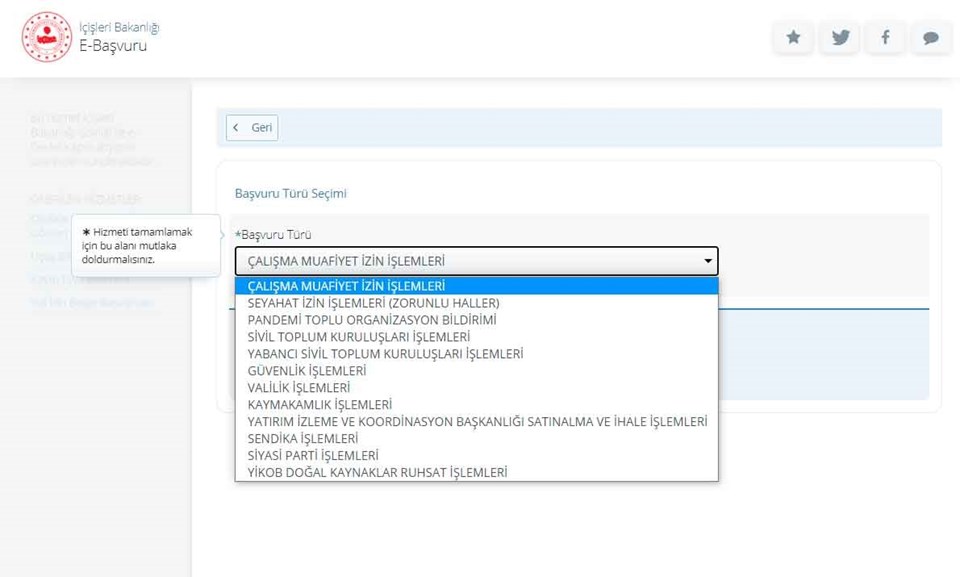This screenshot has width=960, height=577.
Task: Collapse the Başvuru Türü dropdown arrow
Action: (708, 262)
